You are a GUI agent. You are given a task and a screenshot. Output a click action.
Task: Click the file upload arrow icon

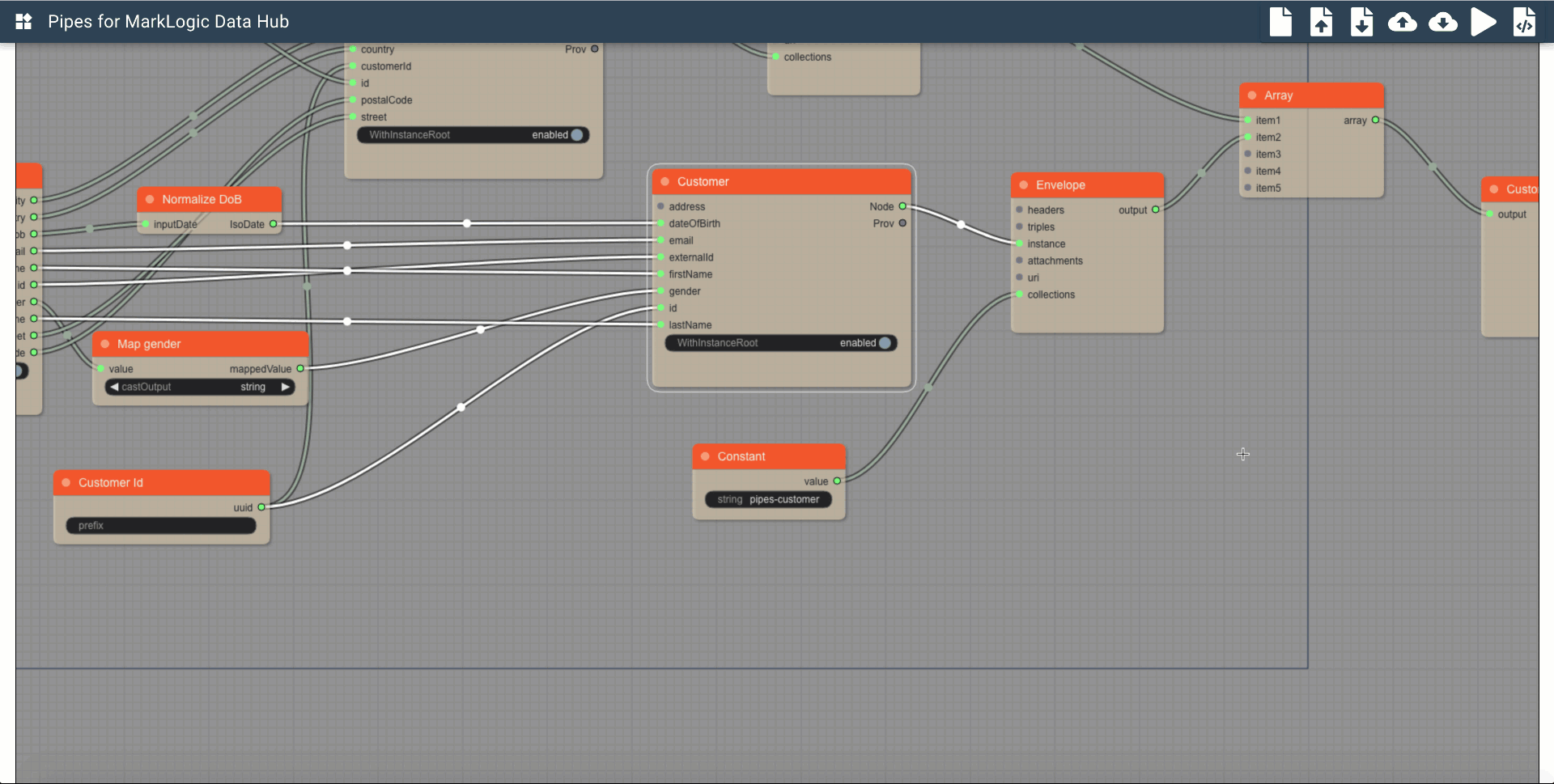pos(1321,22)
